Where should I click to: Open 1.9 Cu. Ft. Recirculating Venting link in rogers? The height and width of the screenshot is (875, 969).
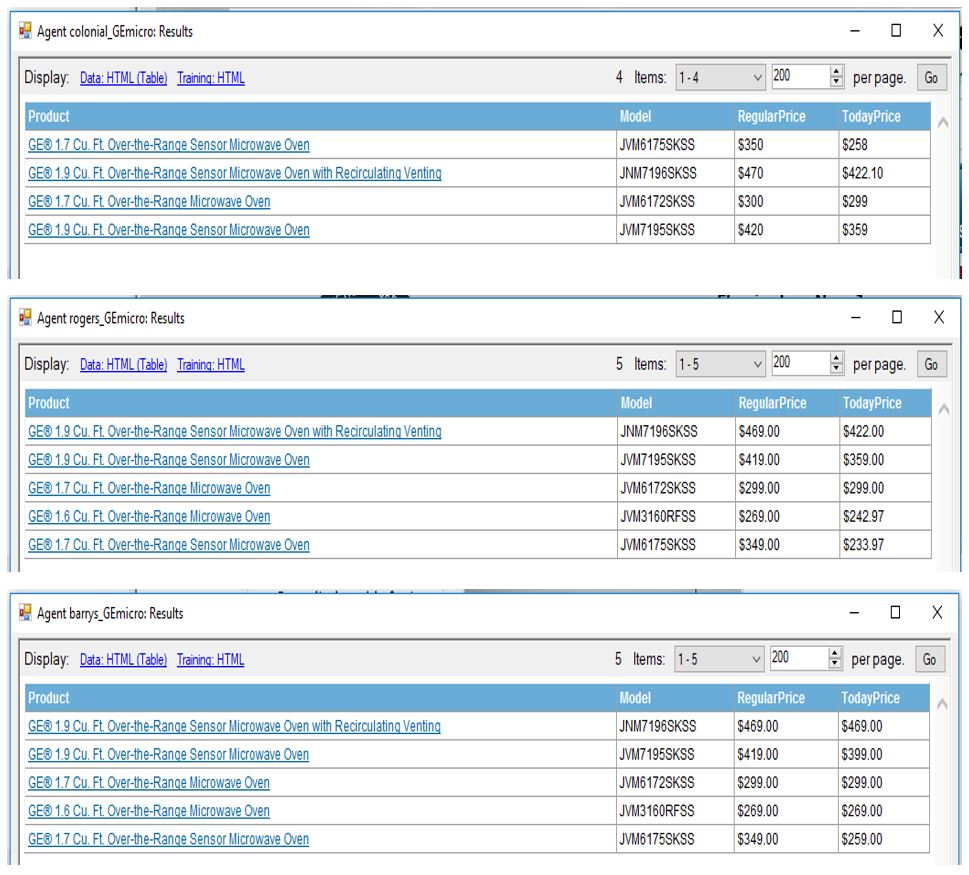[x=235, y=431]
